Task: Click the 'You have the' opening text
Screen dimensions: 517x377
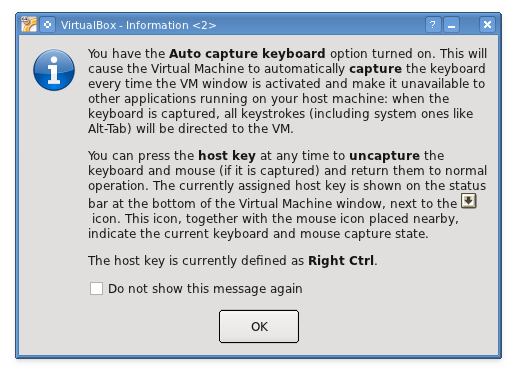Action: (127, 54)
